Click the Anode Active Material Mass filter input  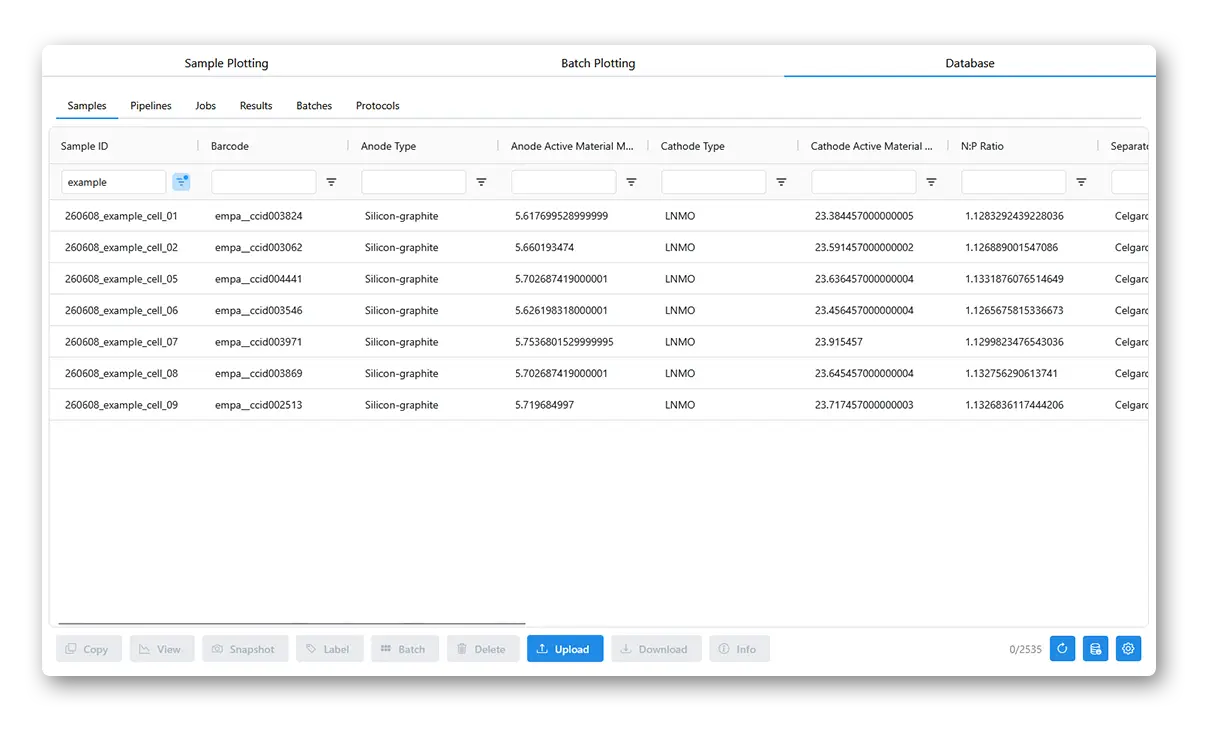click(x=564, y=182)
